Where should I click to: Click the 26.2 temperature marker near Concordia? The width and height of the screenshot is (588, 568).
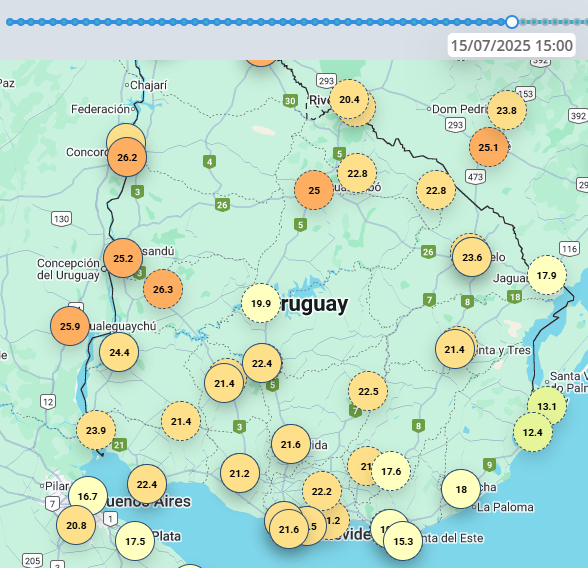click(x=127, y=157)
